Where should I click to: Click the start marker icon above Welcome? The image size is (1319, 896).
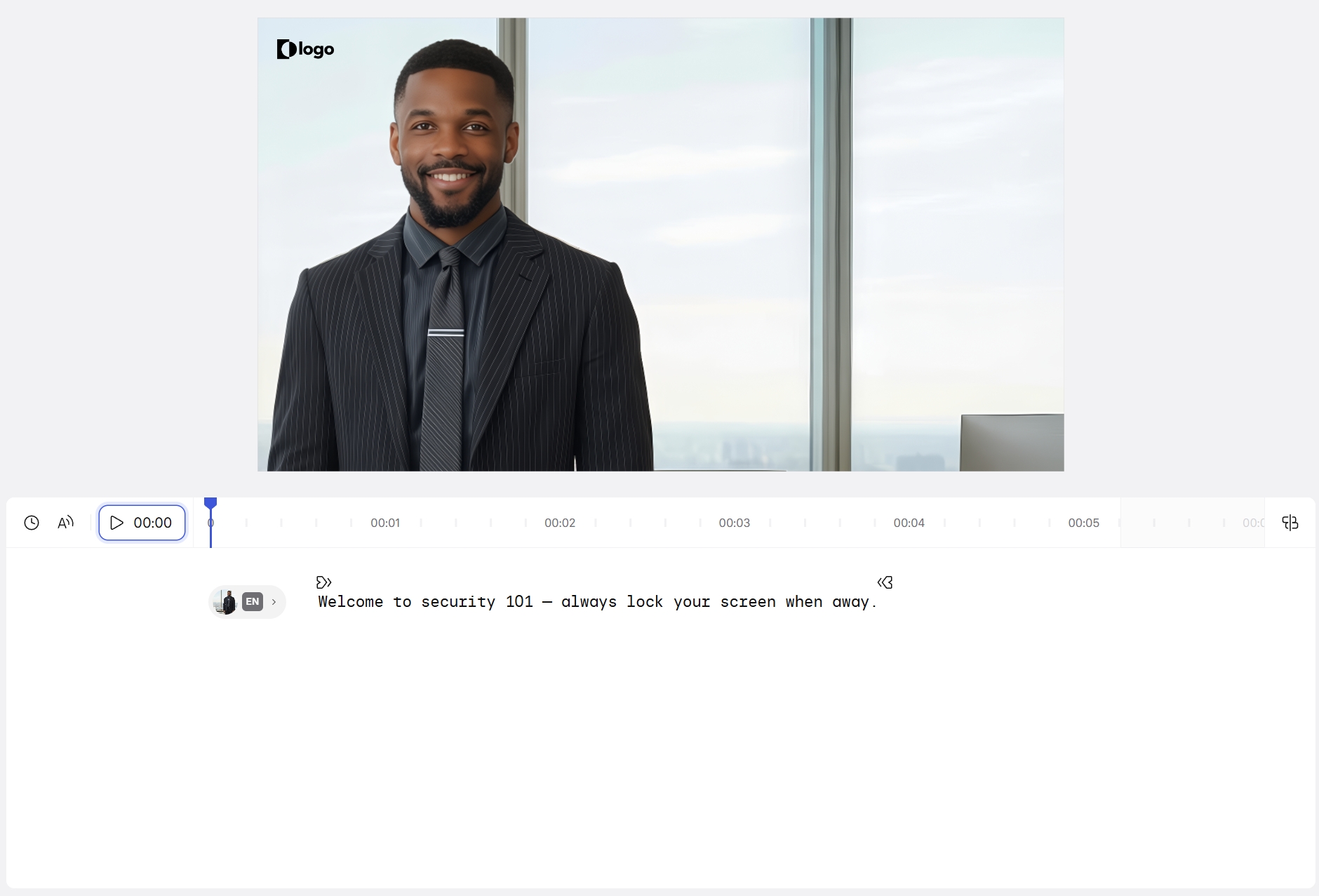tap(324, 582)
